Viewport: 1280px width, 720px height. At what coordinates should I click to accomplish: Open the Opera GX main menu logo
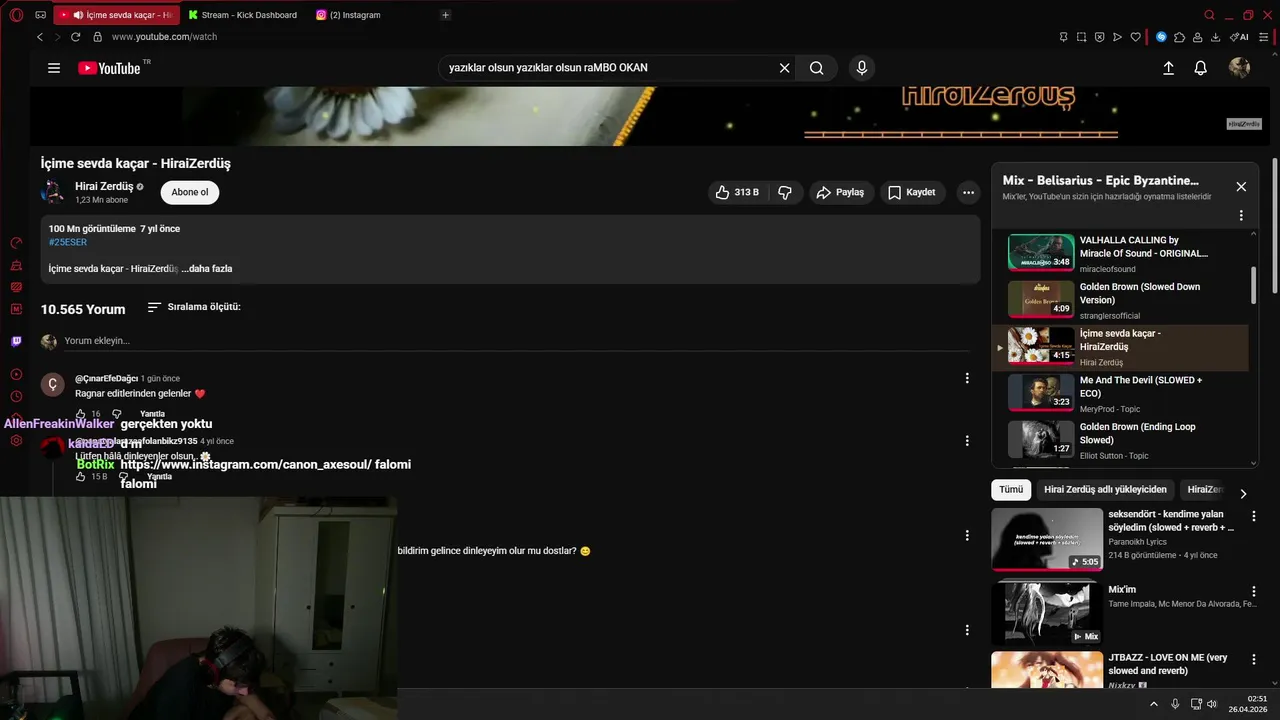(x=16, y=15)
